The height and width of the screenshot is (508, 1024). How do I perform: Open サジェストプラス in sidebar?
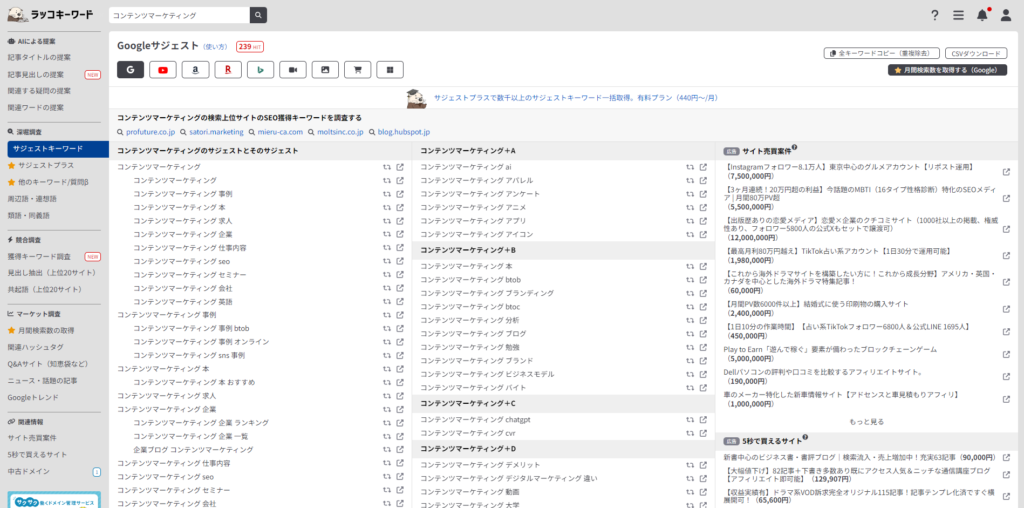tap(46, 166)
